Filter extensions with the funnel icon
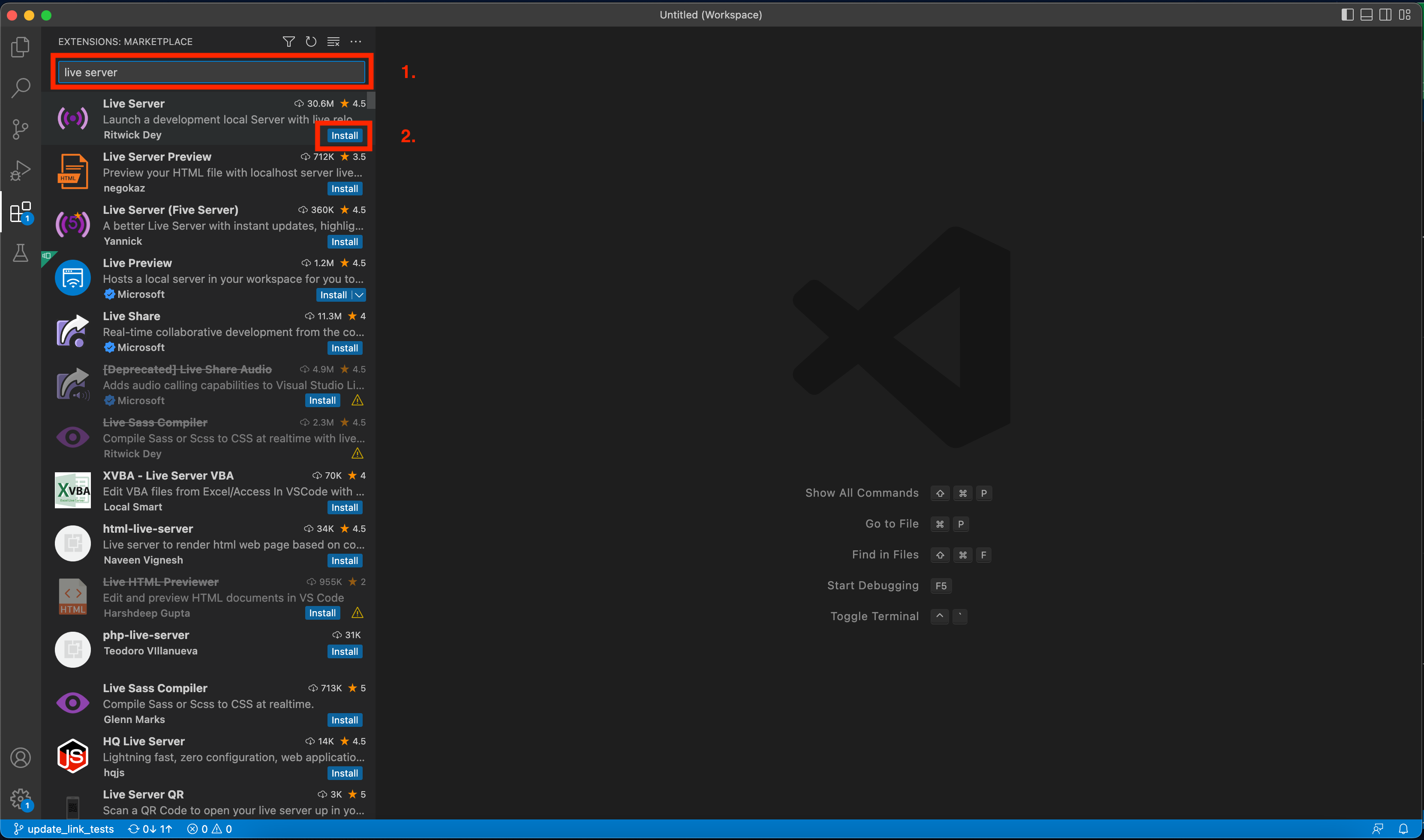The image size is (1424, 840). coord(288,41)
